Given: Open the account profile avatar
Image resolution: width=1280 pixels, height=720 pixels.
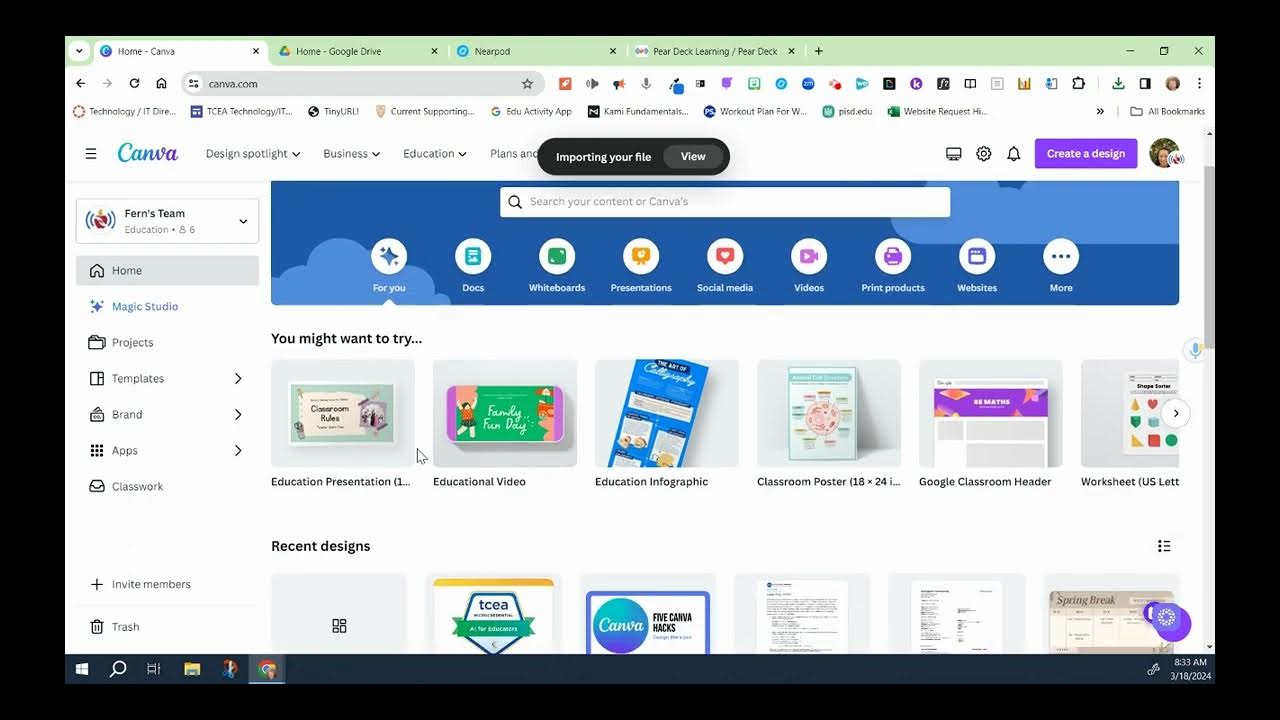Looking at the screenshot, I should (x=1165, y=153).
